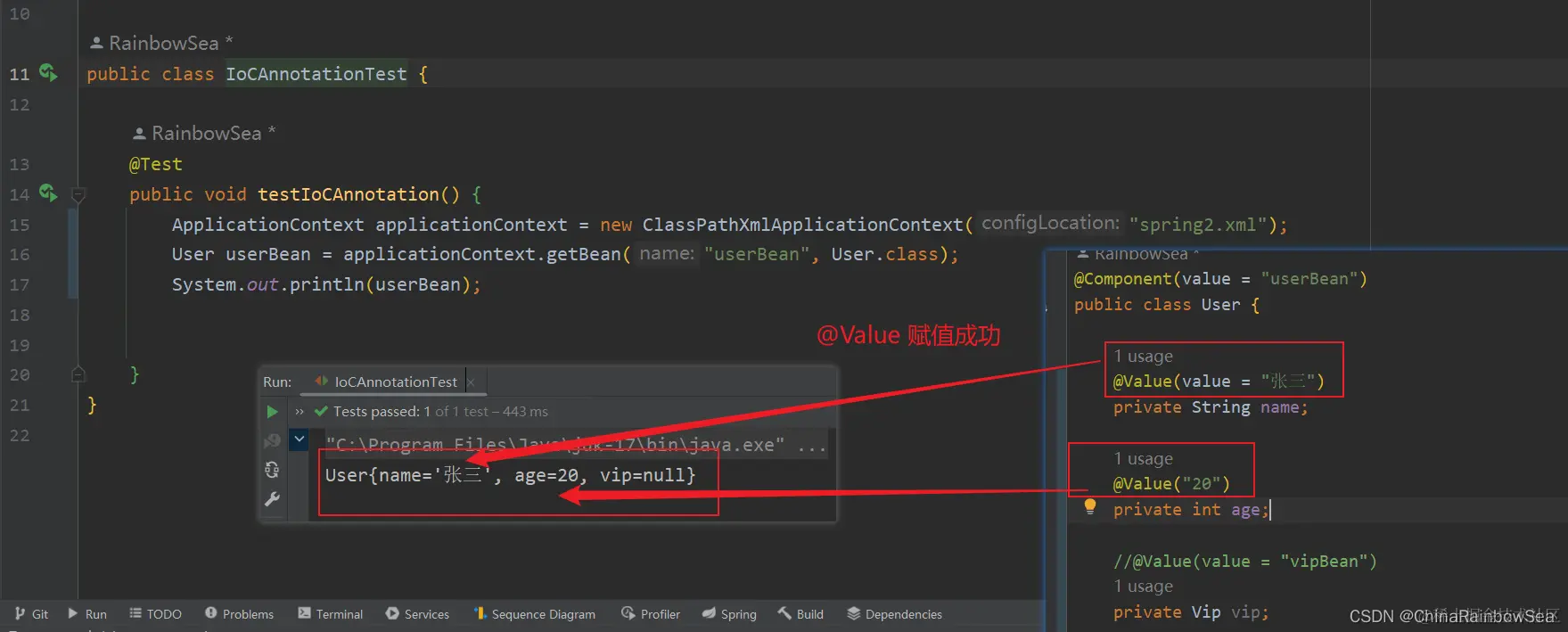The width and height of the screenshot is (1568, 632).
Task: Collapse the testIoCAnnotation method with its fold marker
Action: 78,194
